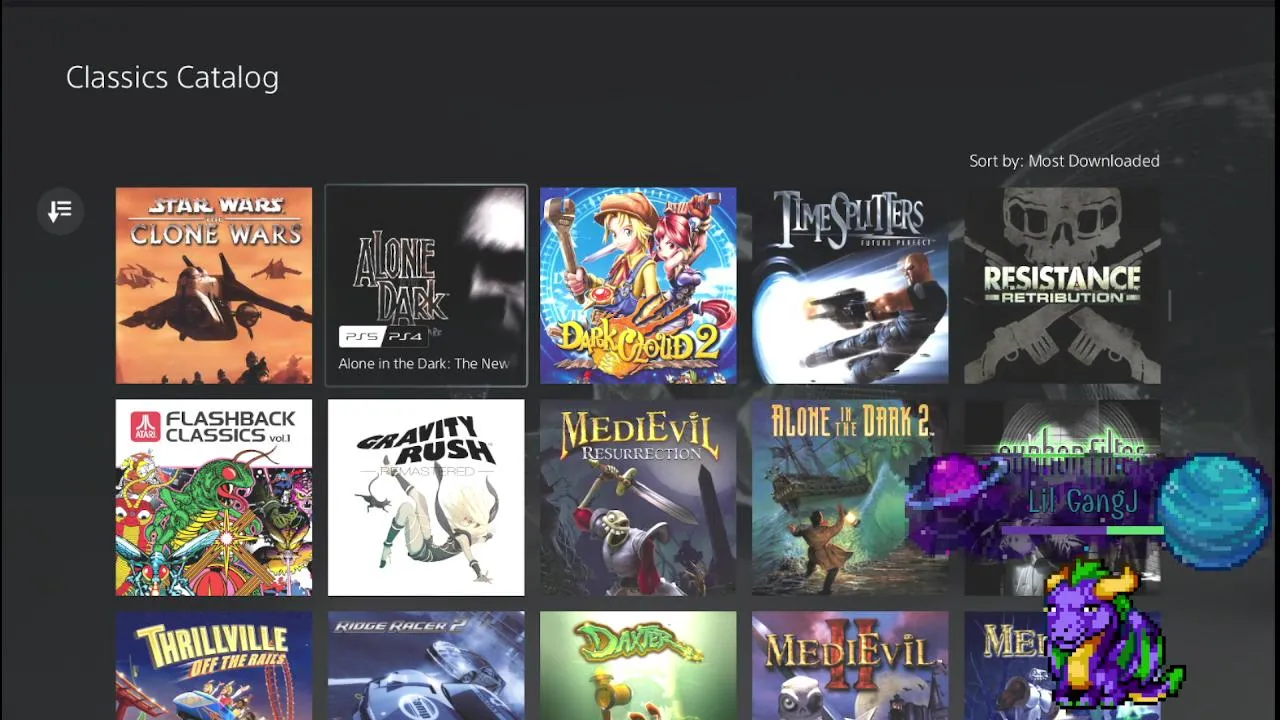
Task: Open the Ridge Racer 2 tile
Action: pyautogui.click(x=426, y=666)
